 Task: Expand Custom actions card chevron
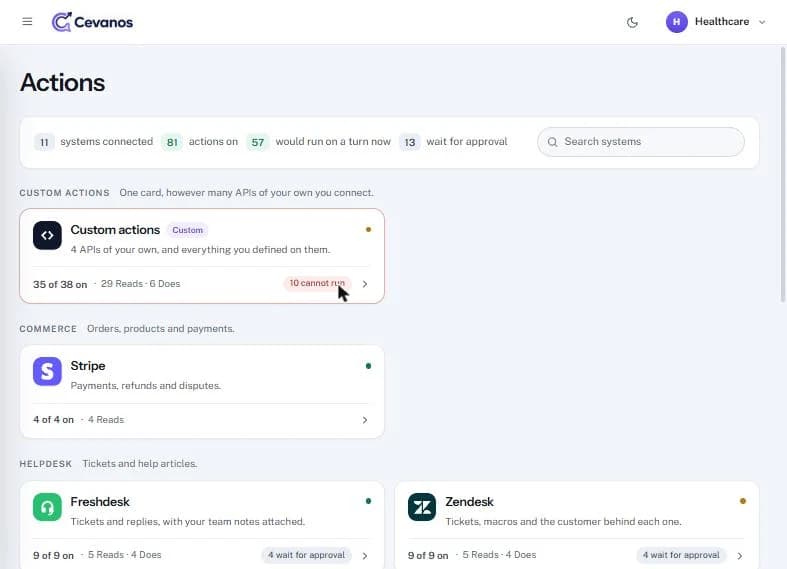(x=365, y=284)
